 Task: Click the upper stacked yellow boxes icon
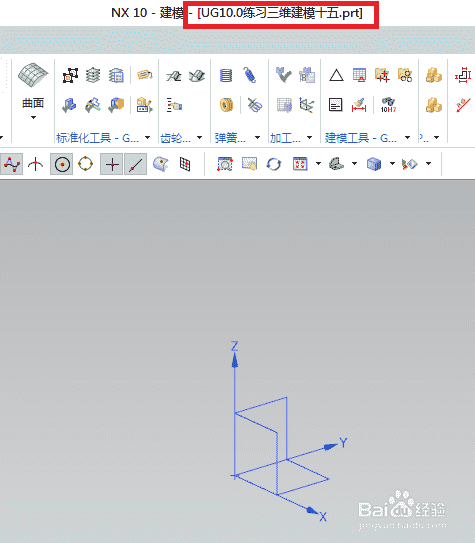click(x=434, y=75)
